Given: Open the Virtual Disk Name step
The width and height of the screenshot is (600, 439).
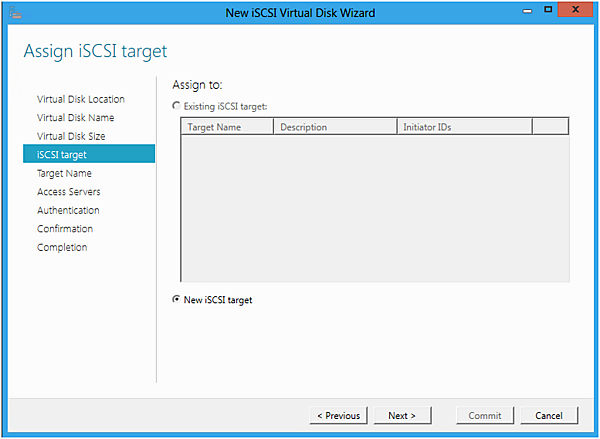Looking at the screenshot, I should (x=76, y=117).
